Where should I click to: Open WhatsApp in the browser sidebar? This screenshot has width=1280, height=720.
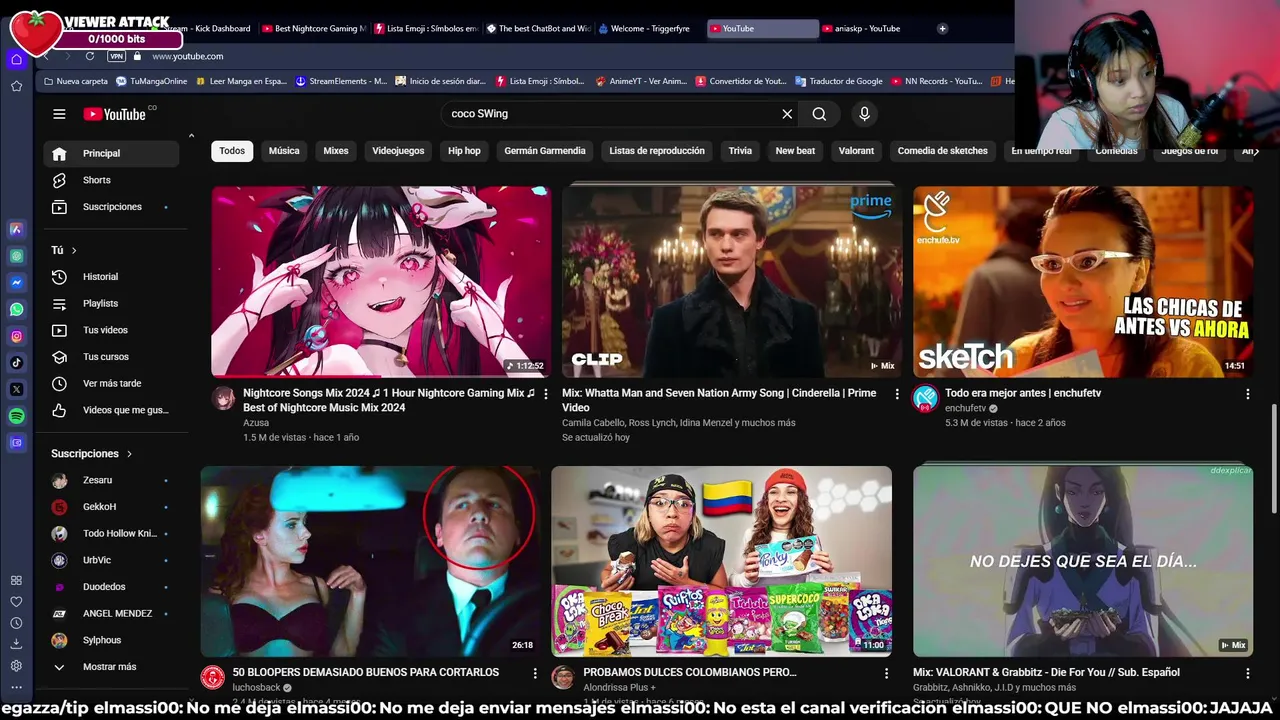click(x=16, y=309)
